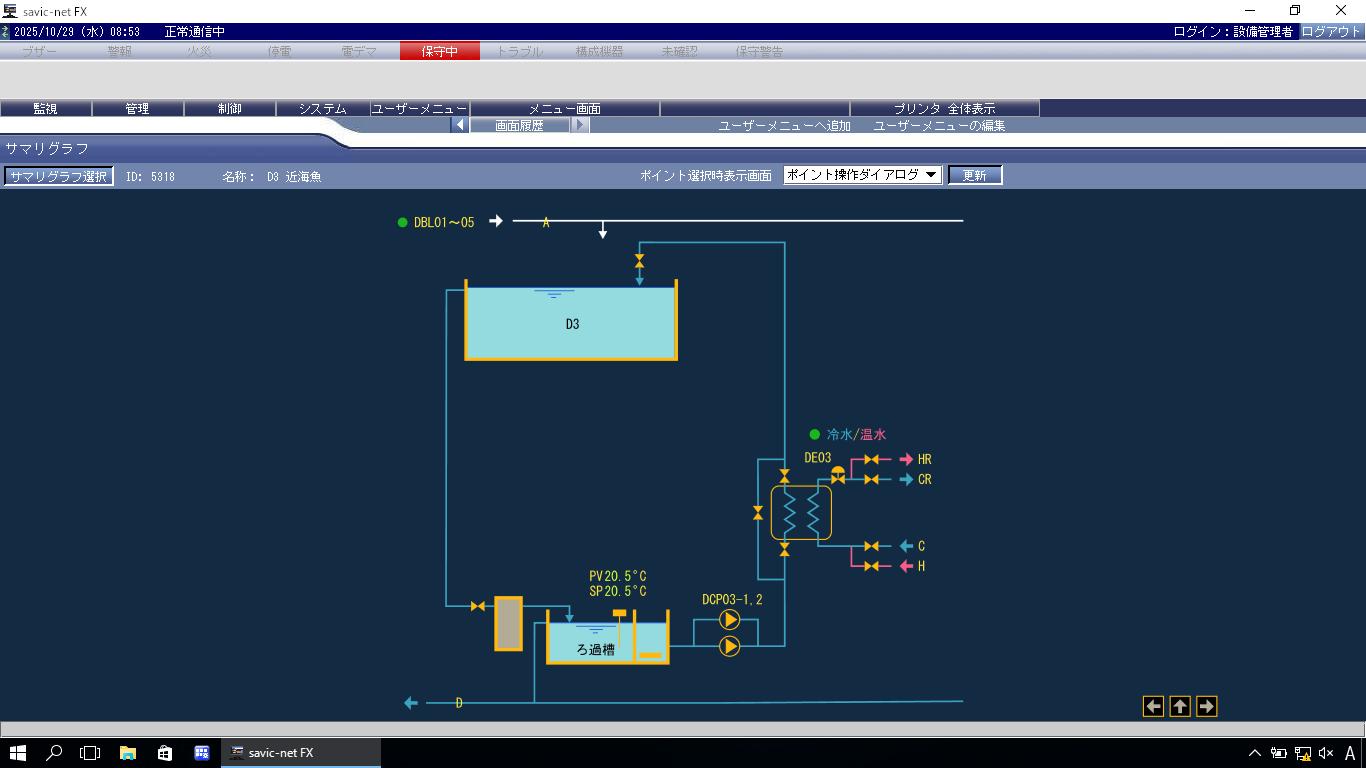Click the PV 20.5°C temperature reading
Viewport: 1366px width, 768px height.
617,576
